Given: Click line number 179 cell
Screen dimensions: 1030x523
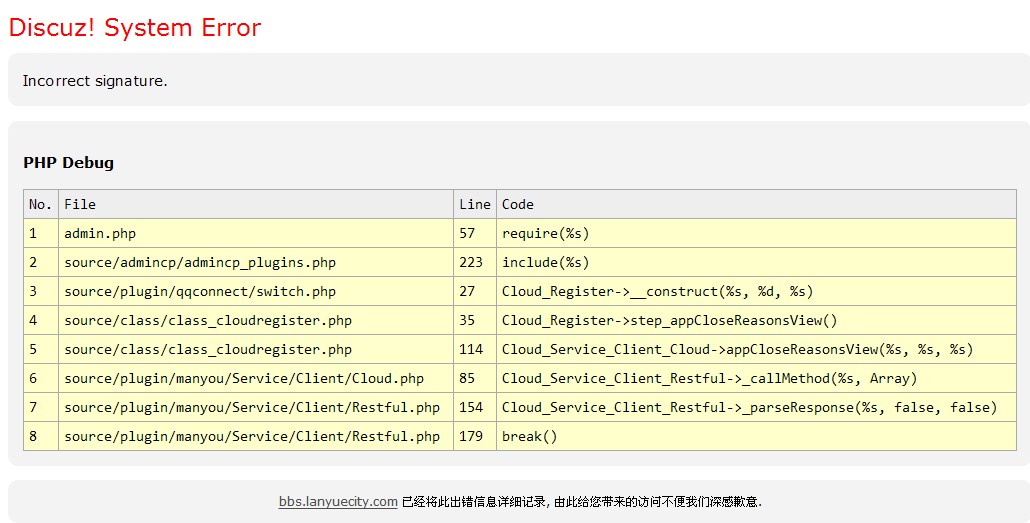Looking at the screenshot, I should 471,436.
